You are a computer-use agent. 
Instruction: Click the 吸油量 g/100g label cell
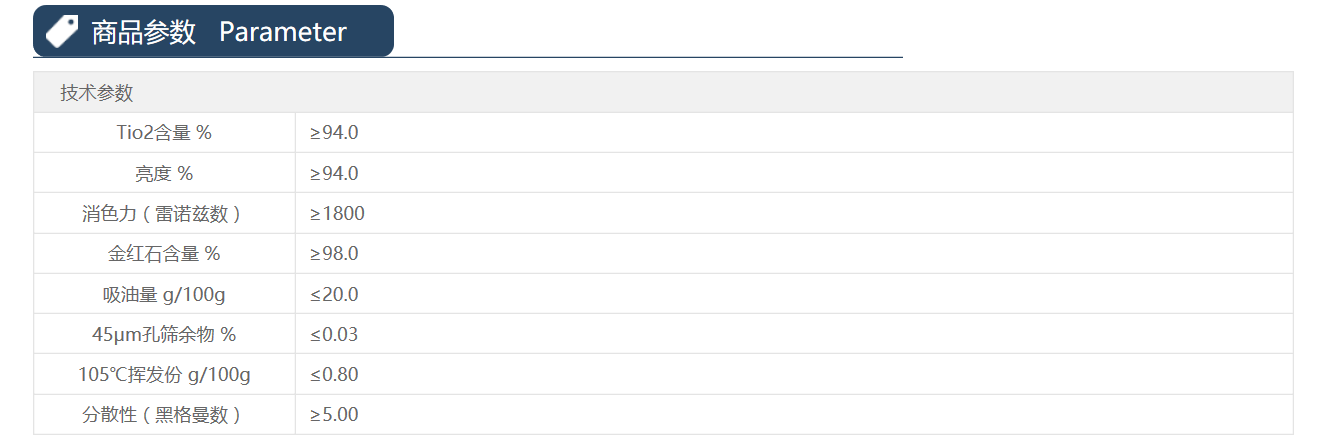164,295
